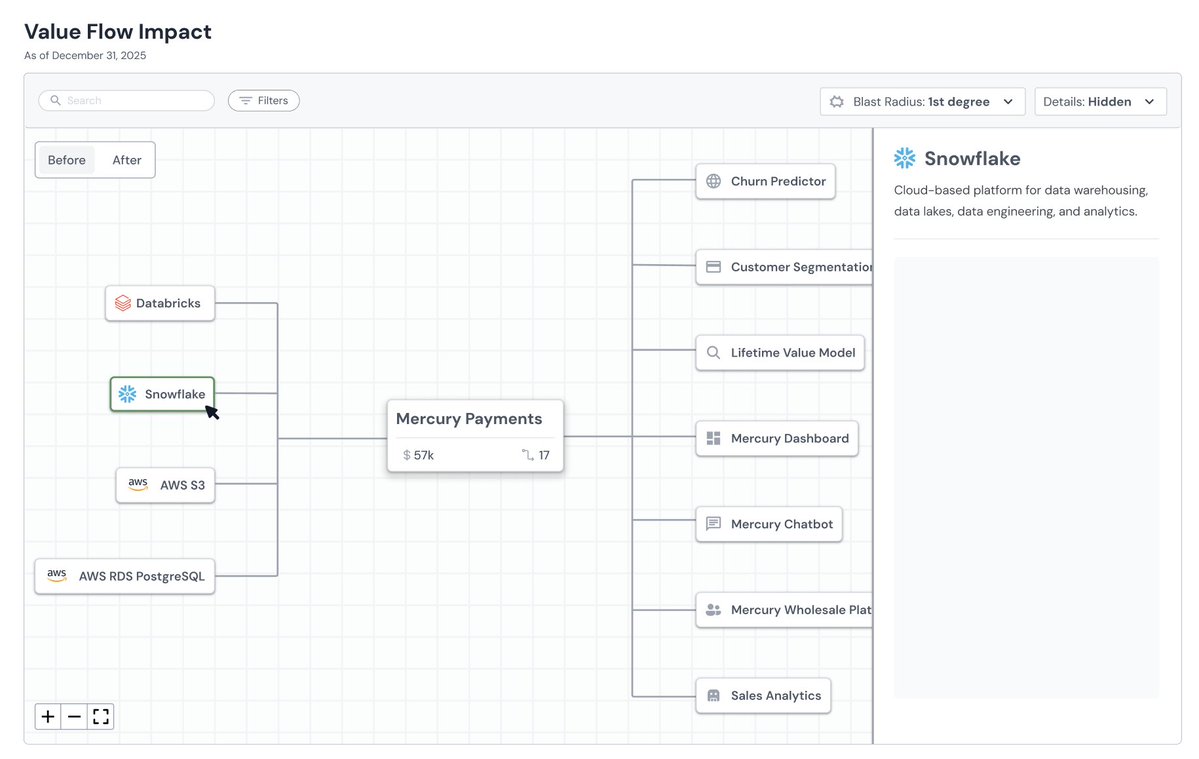Click the magnifier icon beside Lifetime Value Model
The width and height of the screenshot is (1199, 759).
pos(713,352)
